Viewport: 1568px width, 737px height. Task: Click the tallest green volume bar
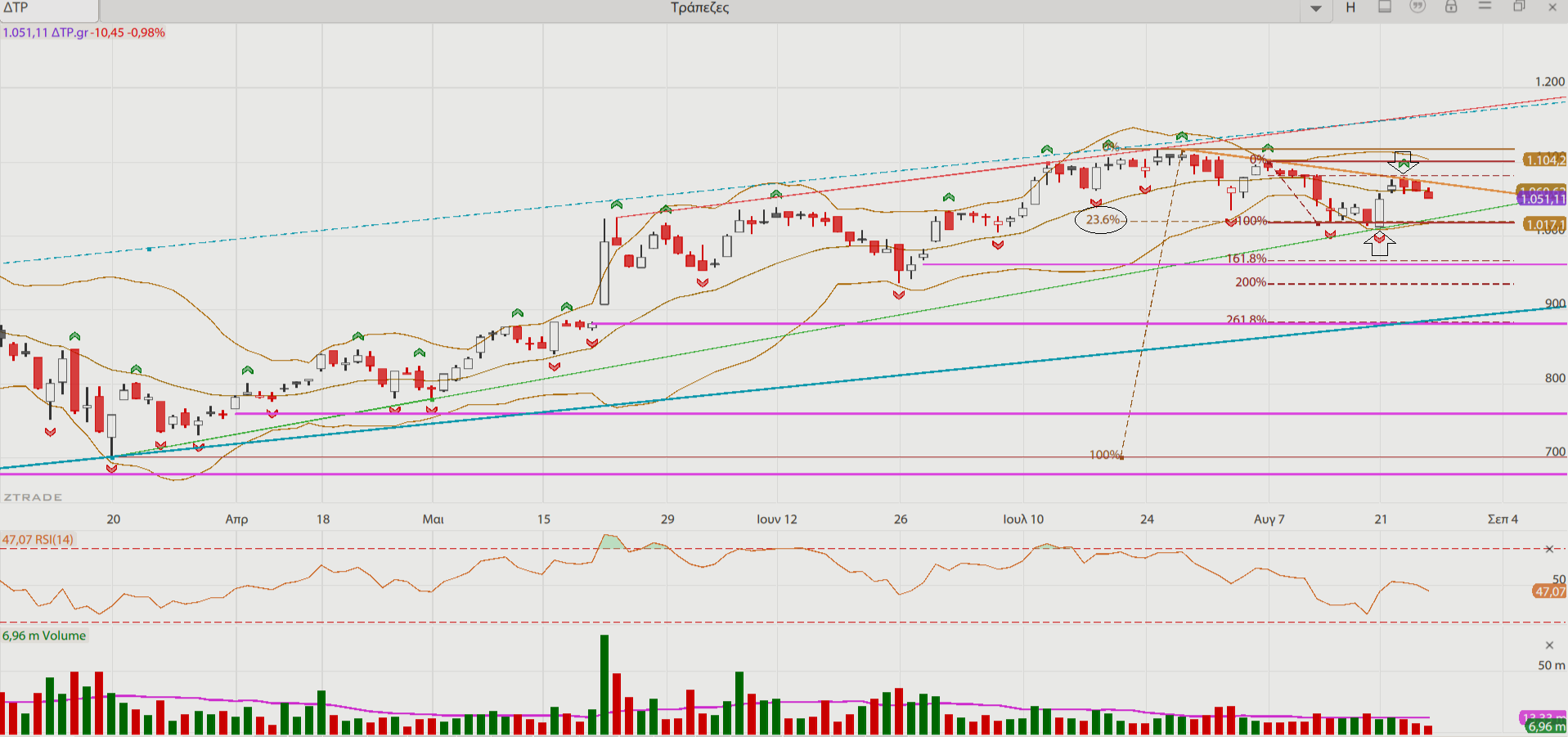tap(604, 684)
